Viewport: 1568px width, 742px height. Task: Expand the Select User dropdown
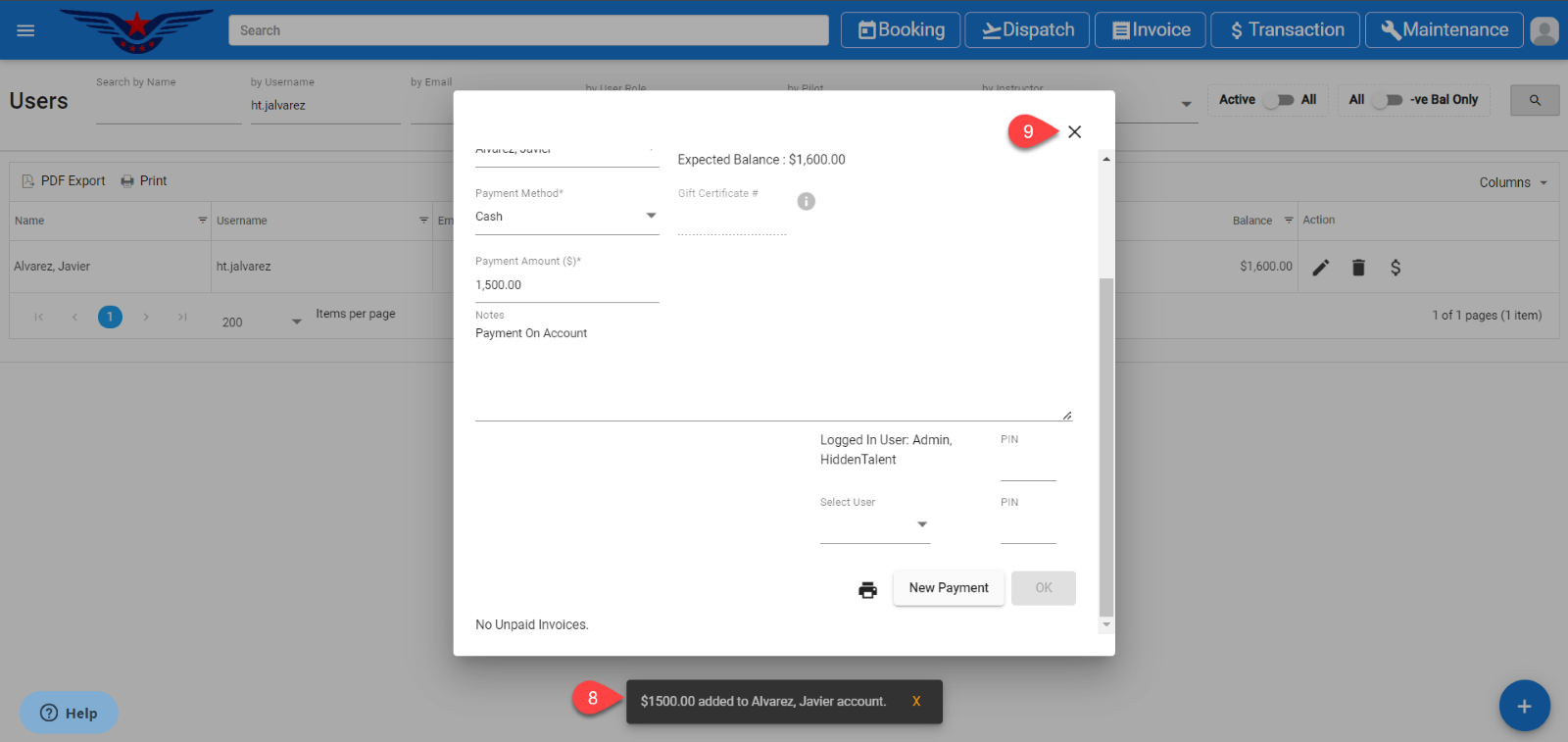[x=874, y=525]
